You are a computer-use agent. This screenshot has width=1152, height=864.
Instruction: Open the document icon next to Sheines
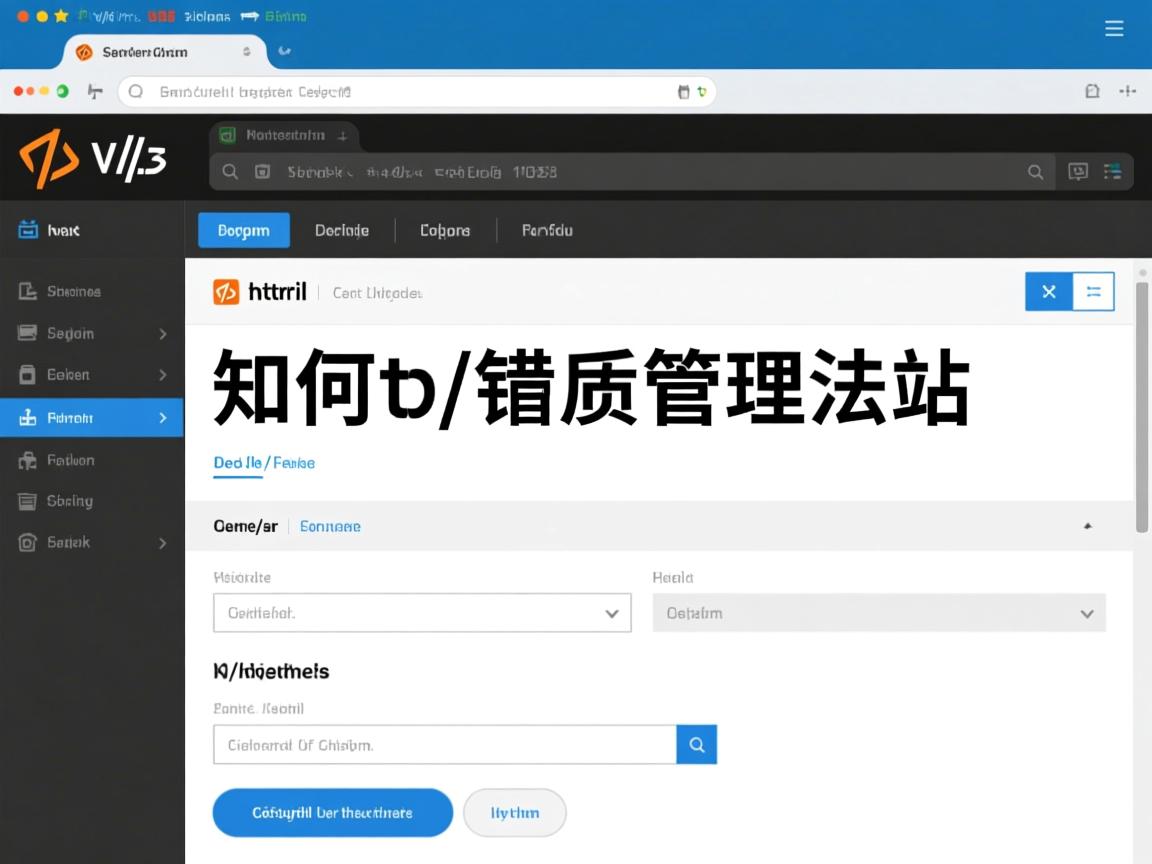[x=28, y=291]
